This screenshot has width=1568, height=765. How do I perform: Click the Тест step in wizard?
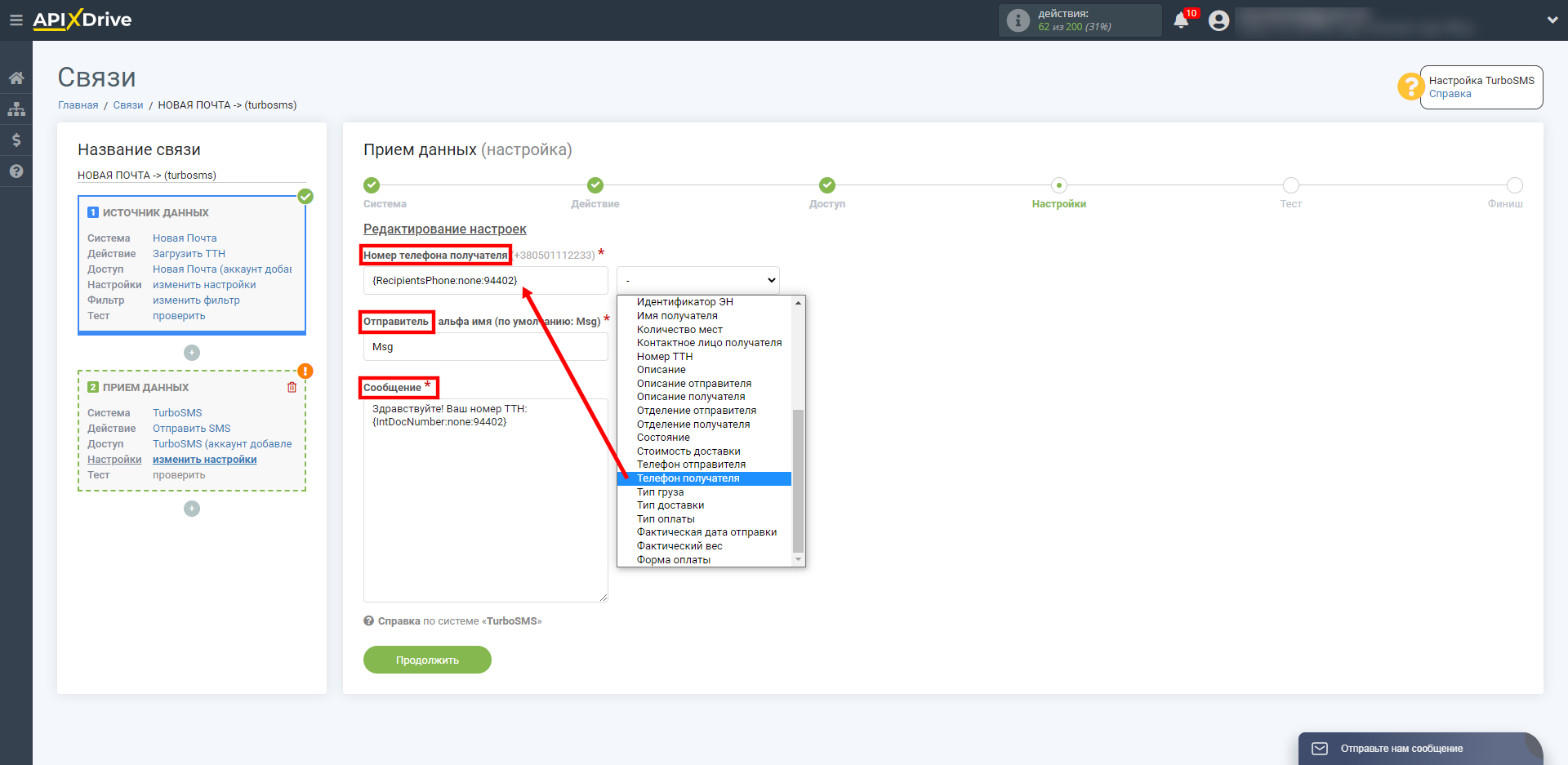click(1291, 185)
